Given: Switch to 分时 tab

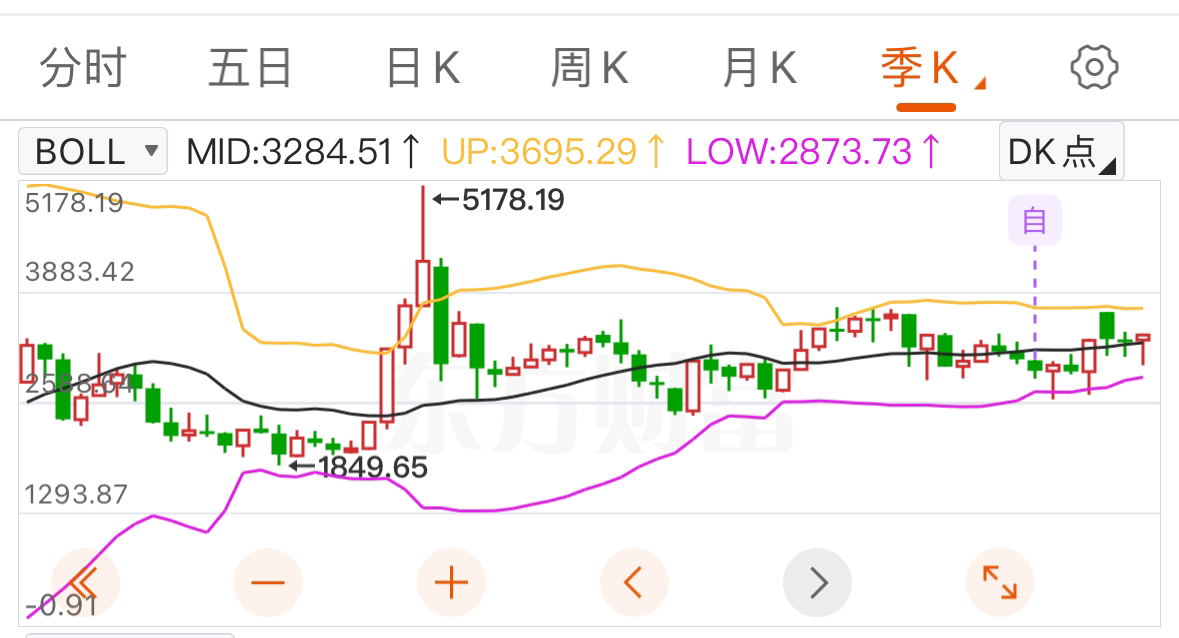Looking at the screenshot, I should click(x=83, y=68).
